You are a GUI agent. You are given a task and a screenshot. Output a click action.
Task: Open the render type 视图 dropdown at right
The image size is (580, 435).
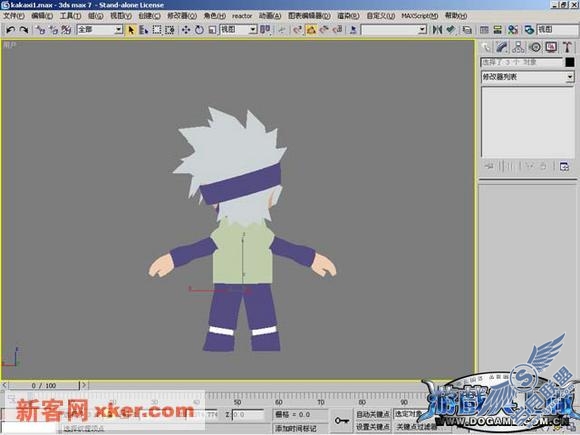[557, 30]
